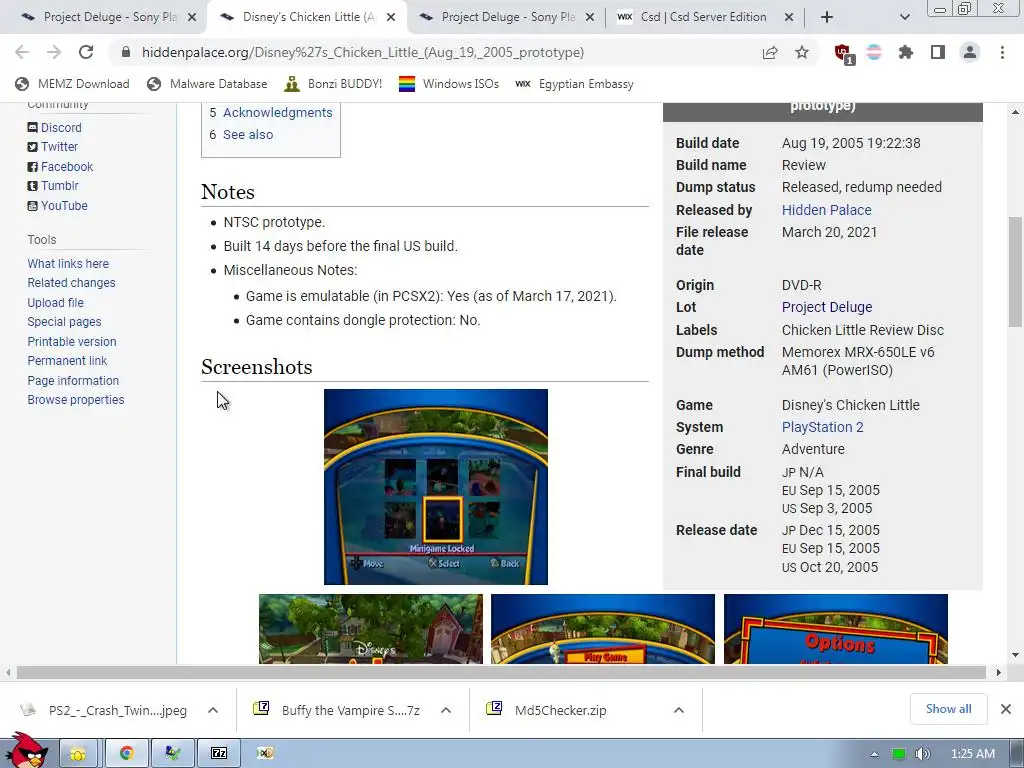
Task: Open Chrome three-dot menu
Action: (x=1002, y=52)
